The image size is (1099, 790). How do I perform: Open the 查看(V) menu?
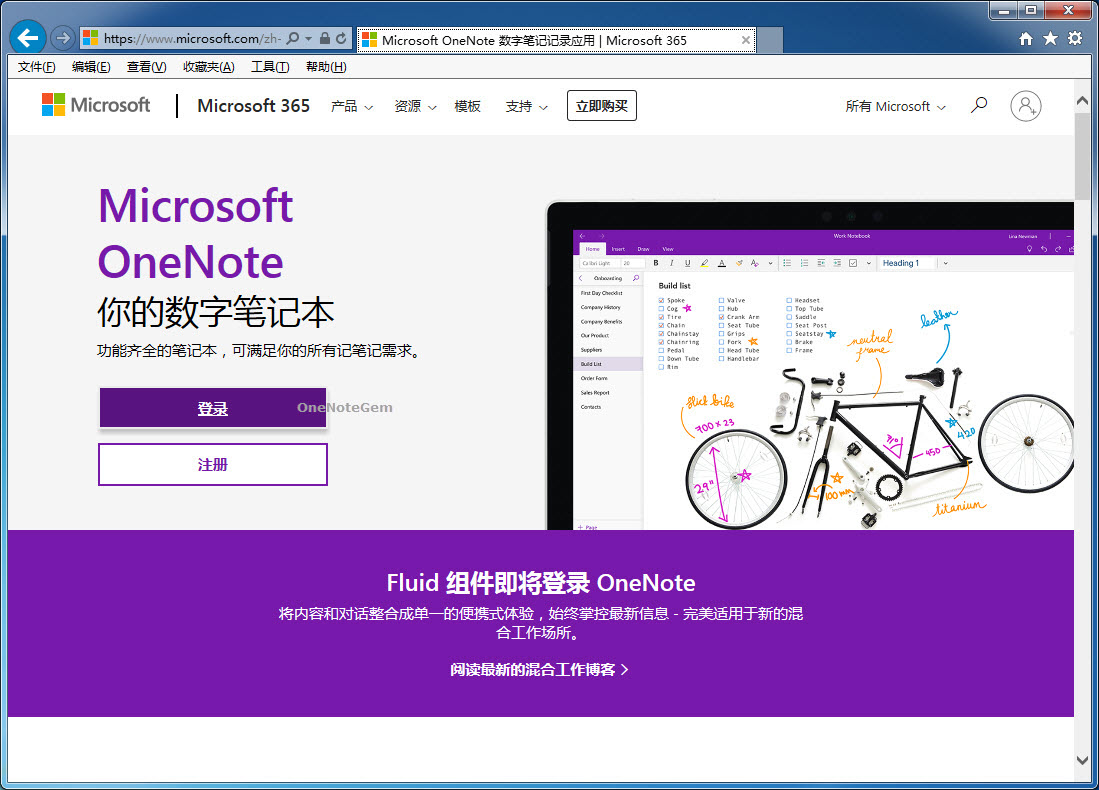146,67
